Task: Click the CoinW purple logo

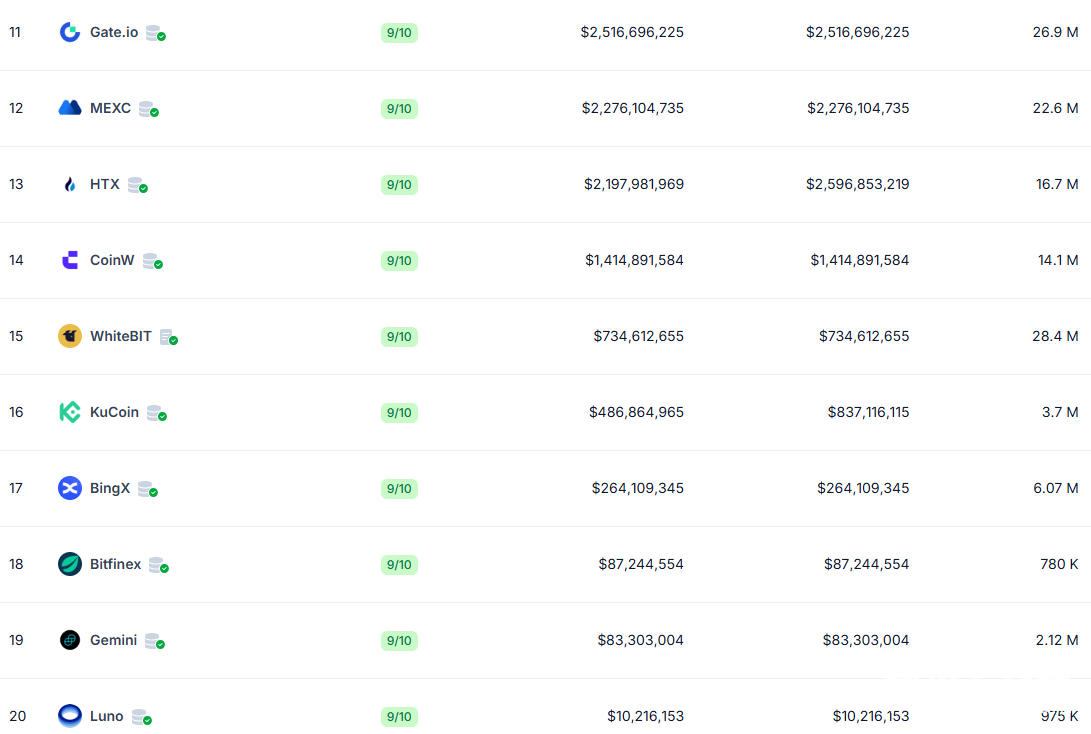Action: 70,260
